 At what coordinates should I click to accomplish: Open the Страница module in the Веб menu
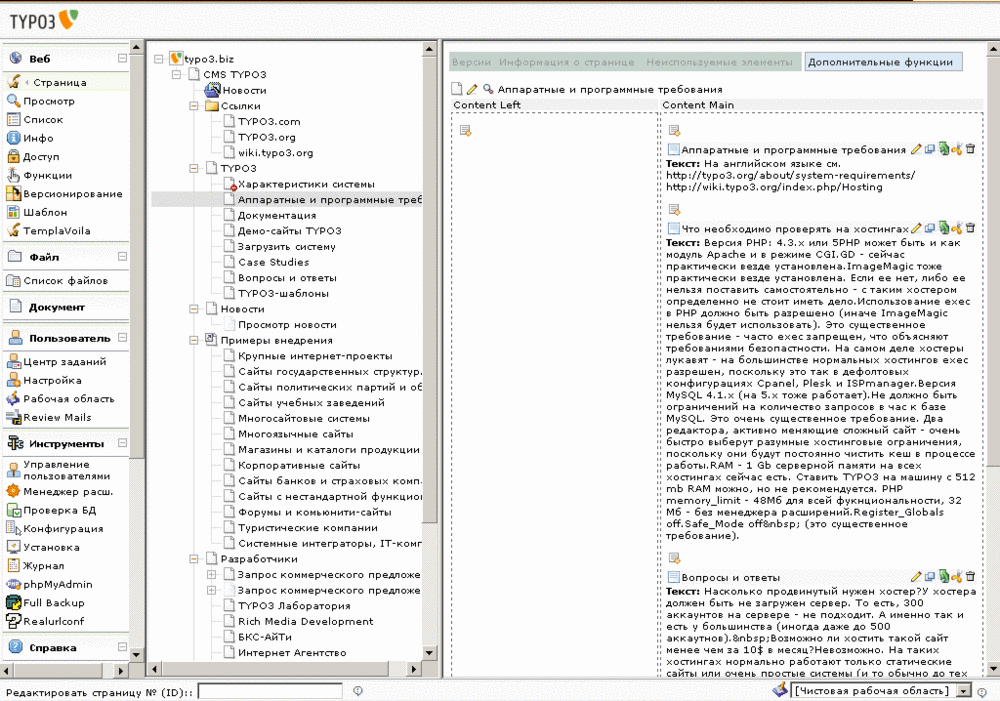coord(59,82)
